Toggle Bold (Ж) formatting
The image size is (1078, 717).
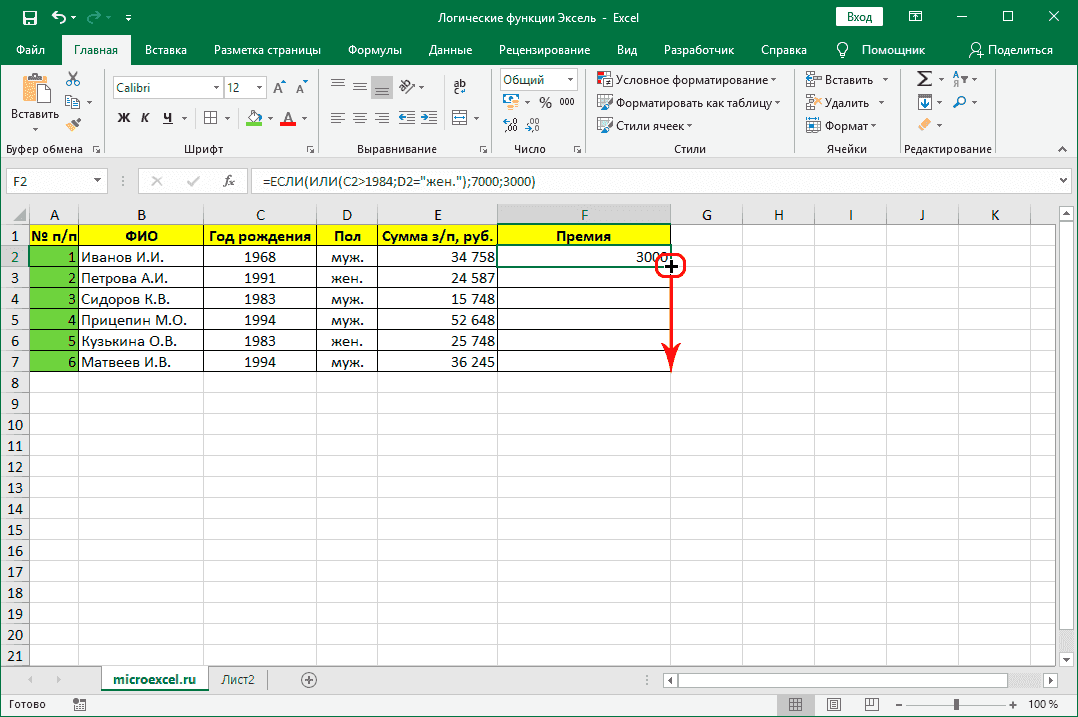coord(124,118)
